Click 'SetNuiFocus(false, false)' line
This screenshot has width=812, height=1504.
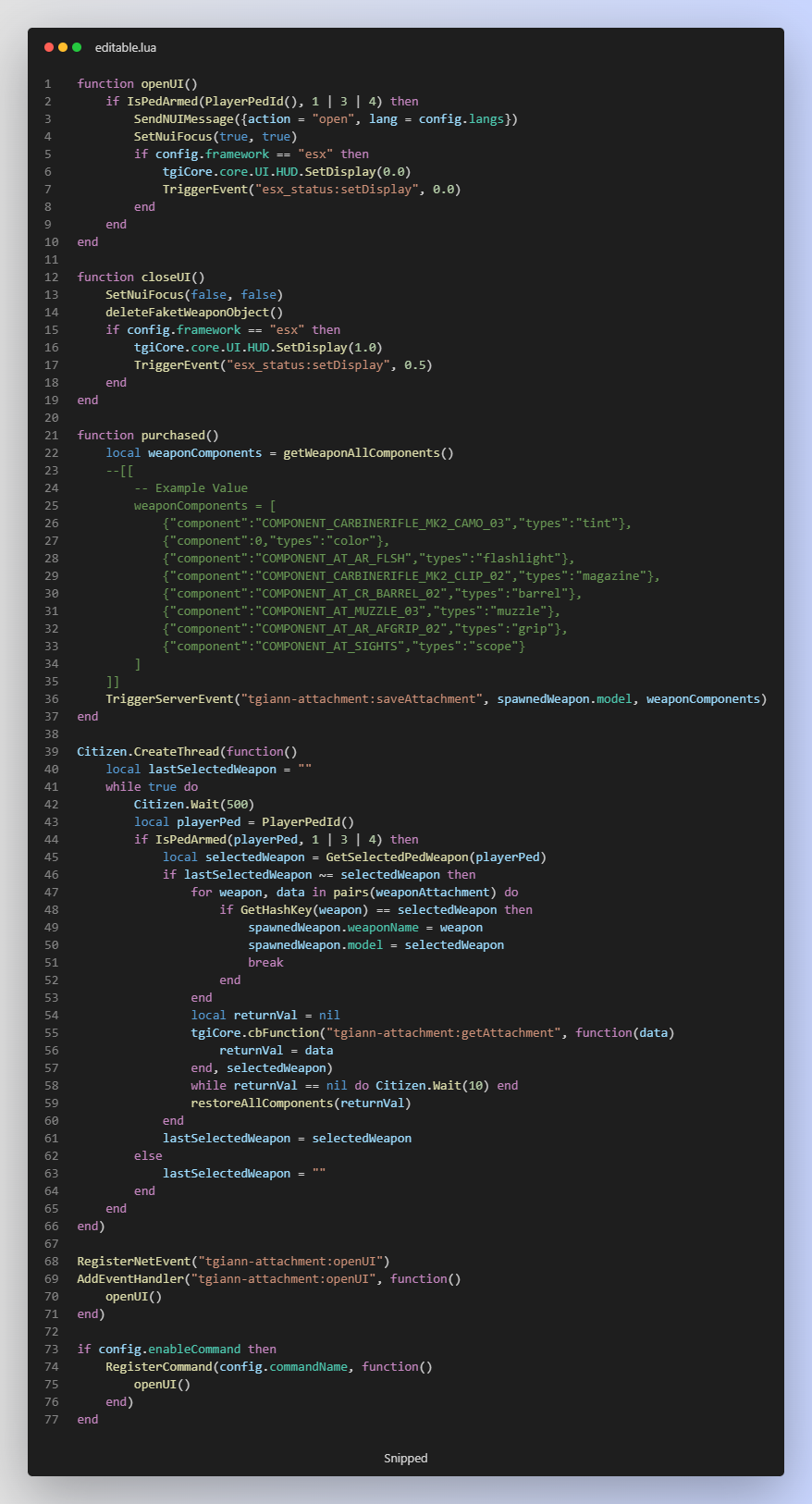pos(194,295)
